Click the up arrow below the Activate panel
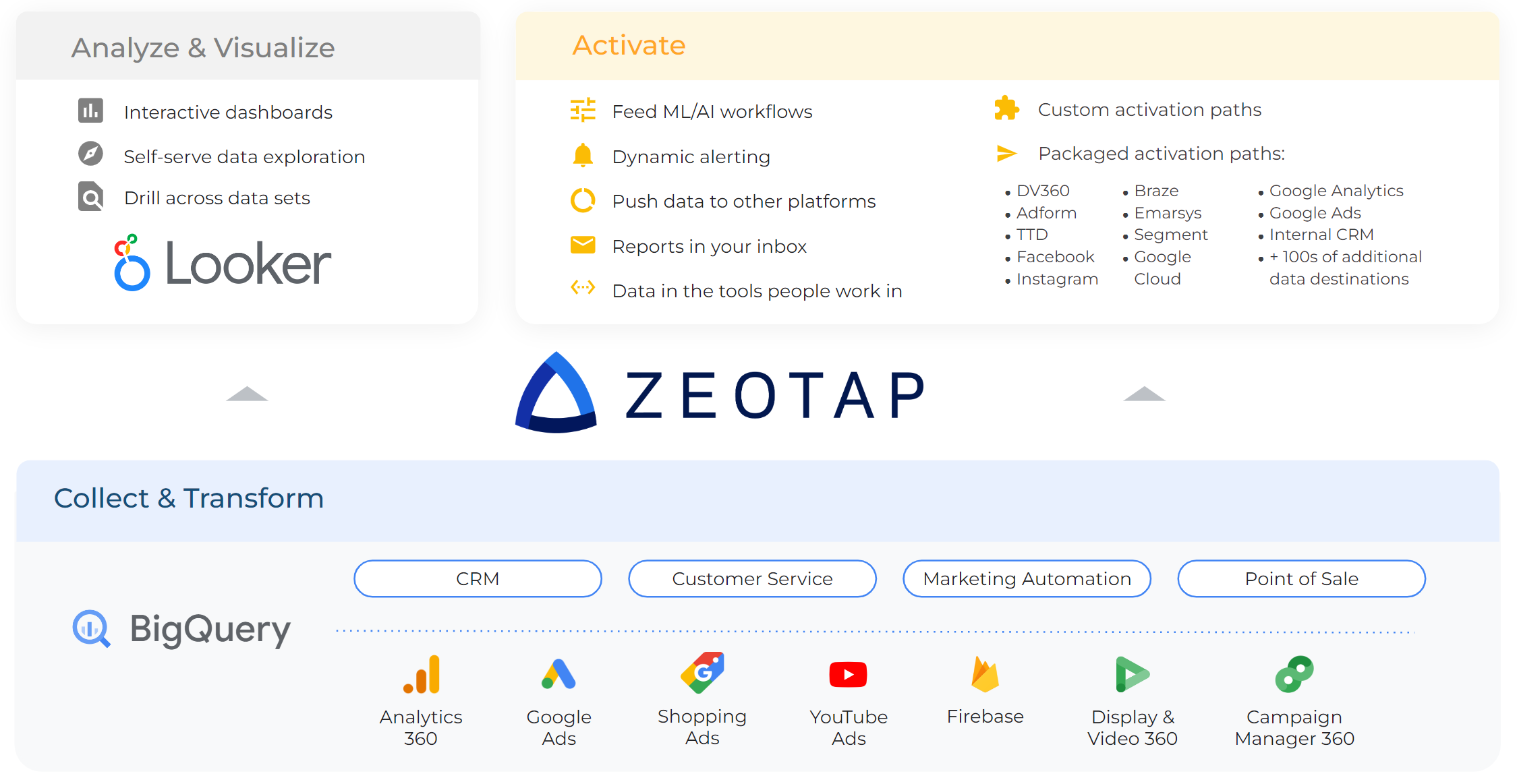This screenshot has height=784, width=1517. click(1144, 394)
